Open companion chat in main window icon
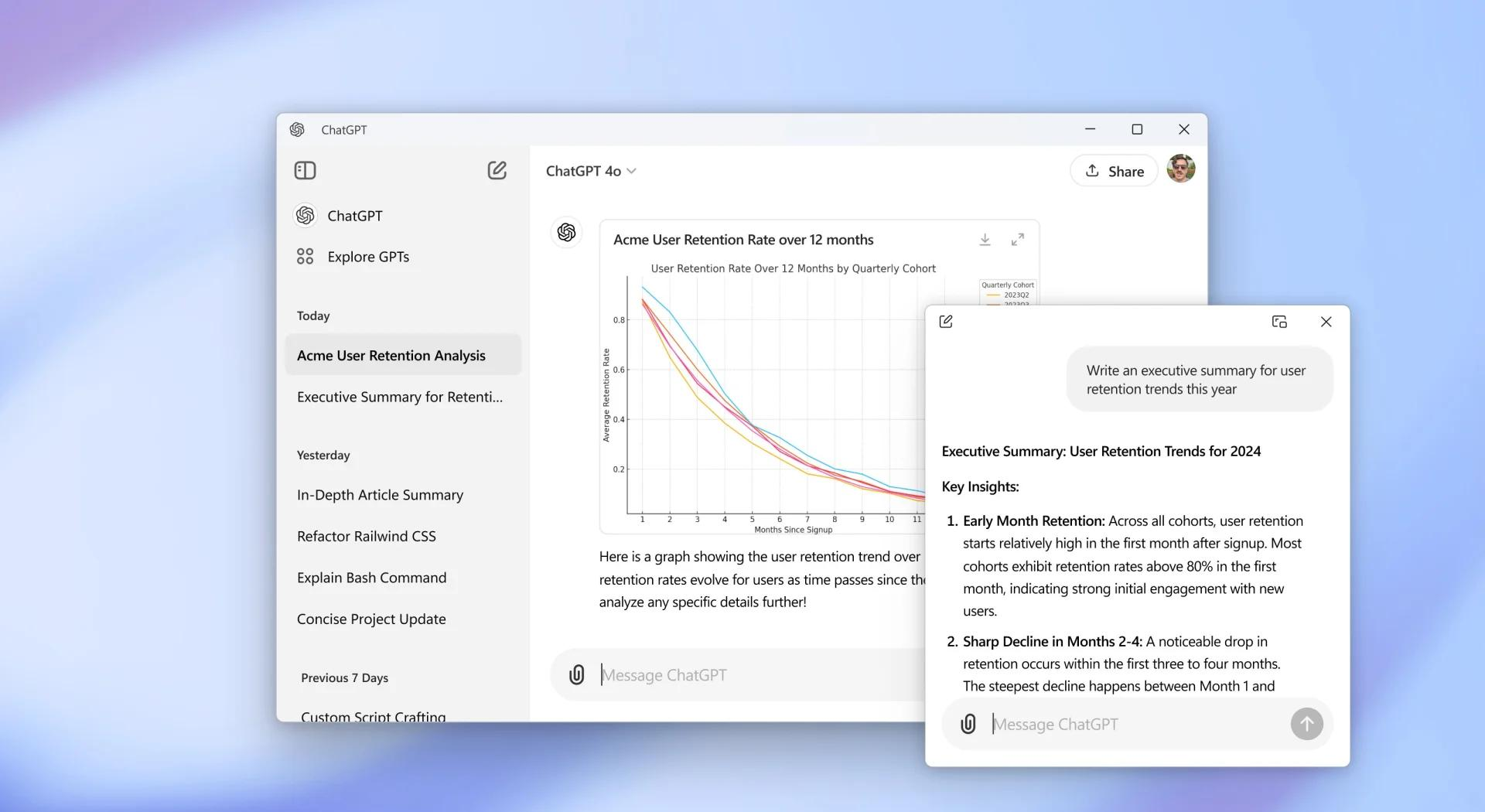This screenshot has width=1485, height=812. coord(1279,322)
